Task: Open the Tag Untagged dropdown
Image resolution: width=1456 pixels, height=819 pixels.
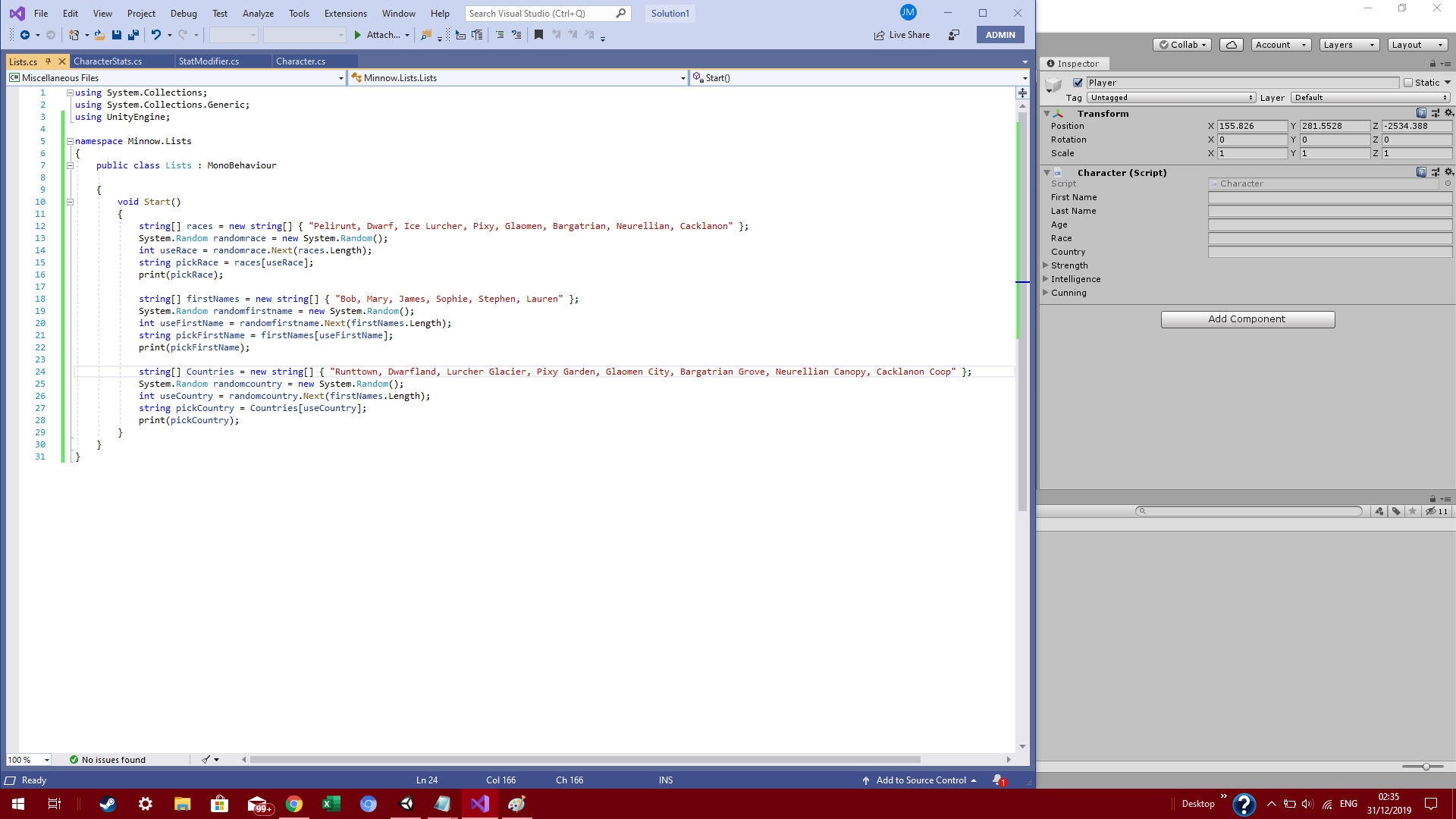Action: click(x=1171, y=98)
